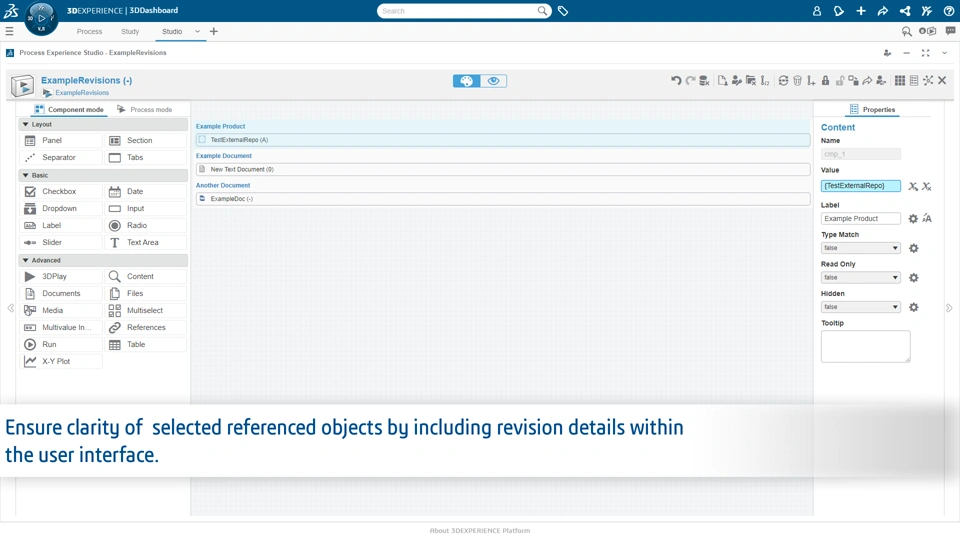This screenshot has height=540, width=960.
Task: Click the circular refresh arrows icon
Action: tap(783, 80)
